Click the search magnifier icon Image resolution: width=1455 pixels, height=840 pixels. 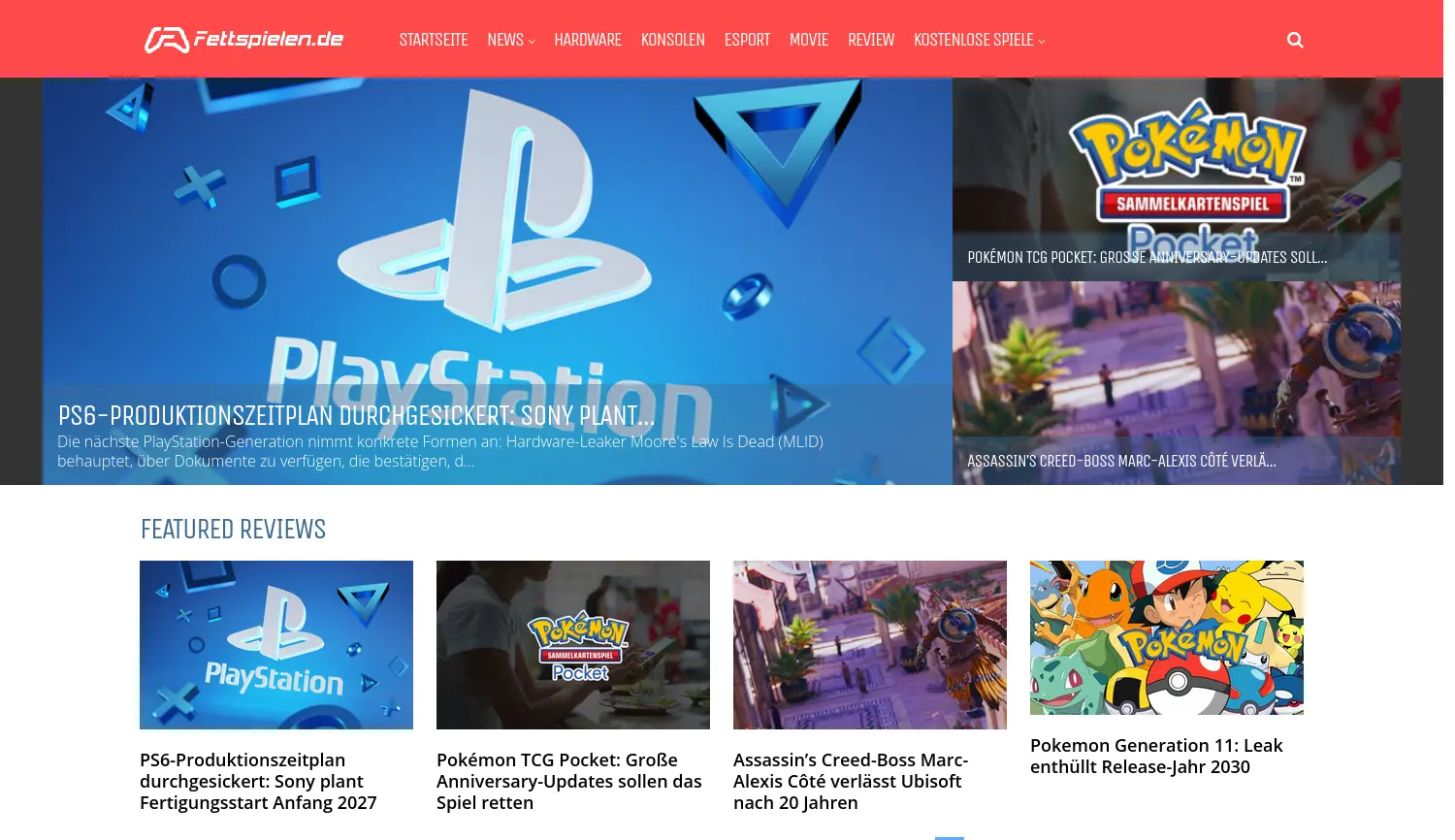tap(1294, 40)
